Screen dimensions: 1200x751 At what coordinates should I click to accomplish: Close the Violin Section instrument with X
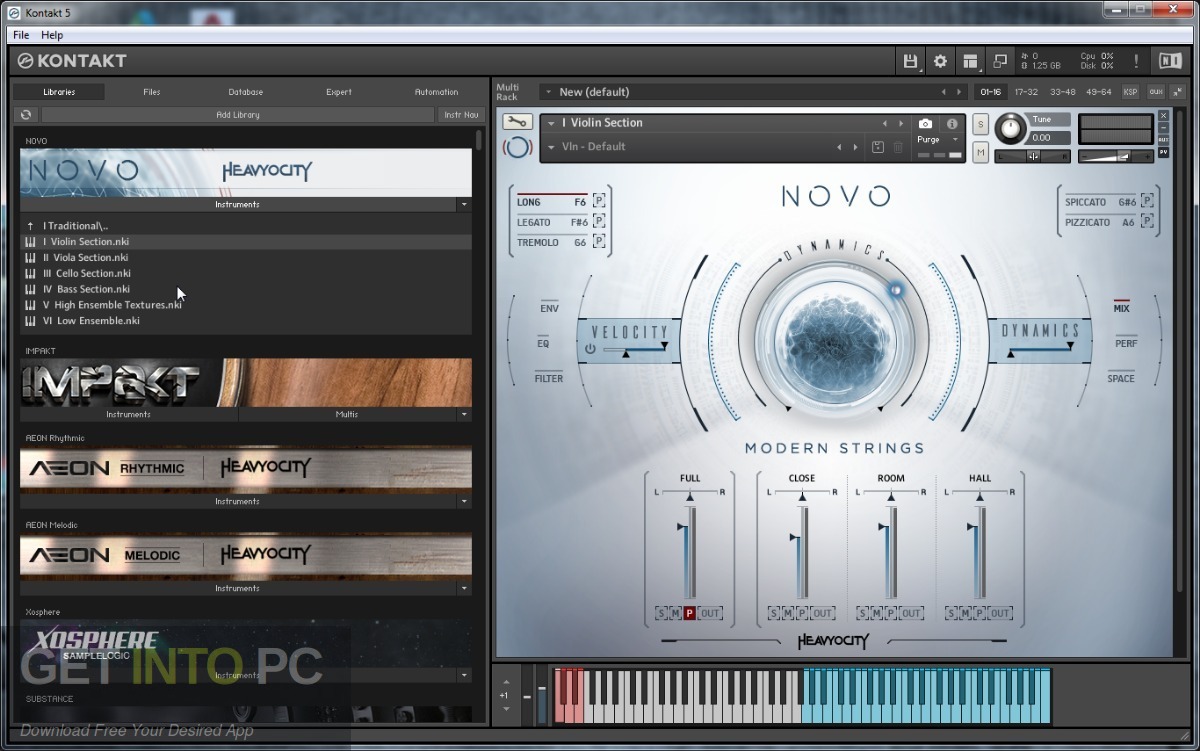click(x=1164, y=116)
